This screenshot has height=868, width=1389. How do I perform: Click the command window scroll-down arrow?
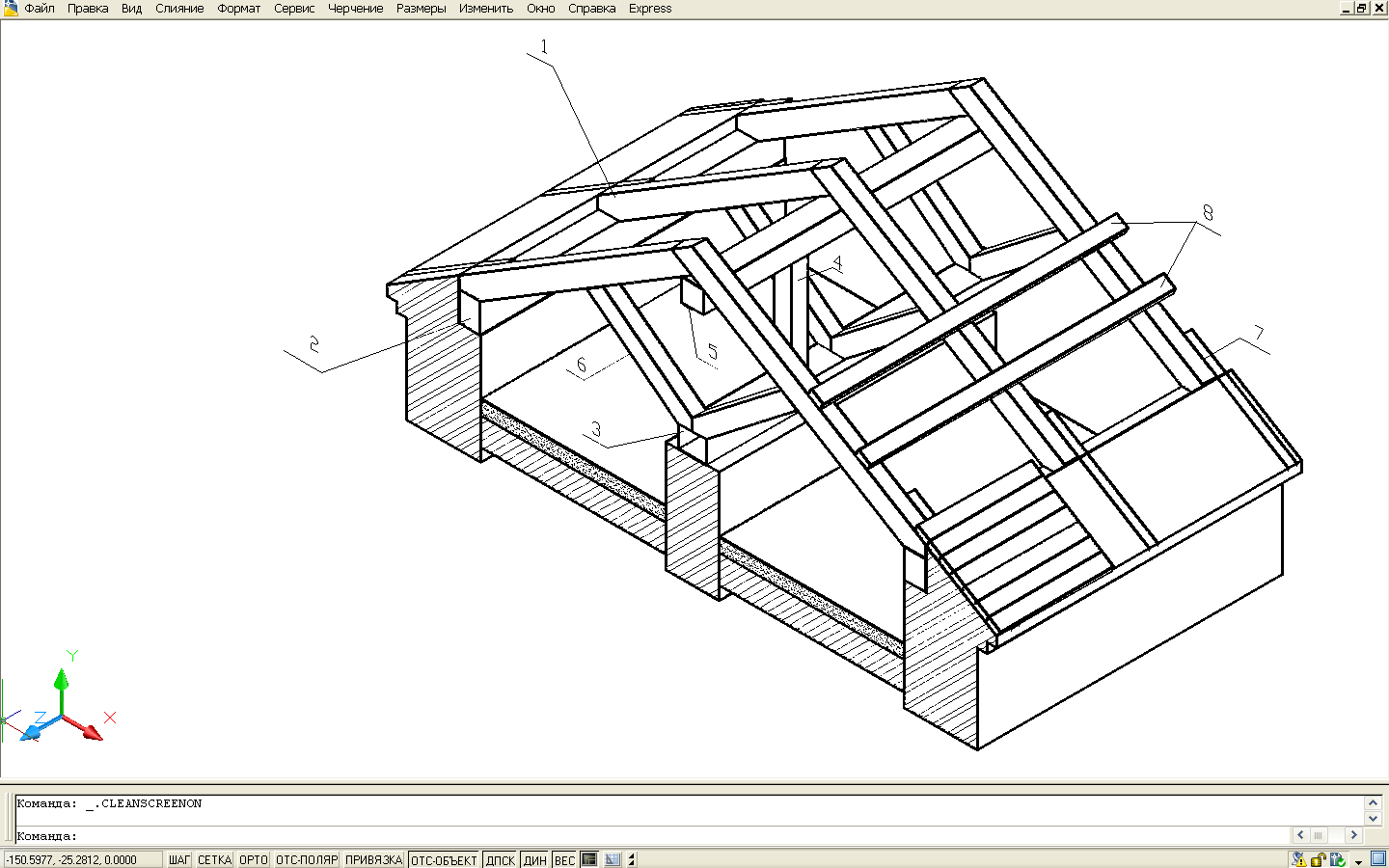pyautogui.click(x=1374, y=818)
